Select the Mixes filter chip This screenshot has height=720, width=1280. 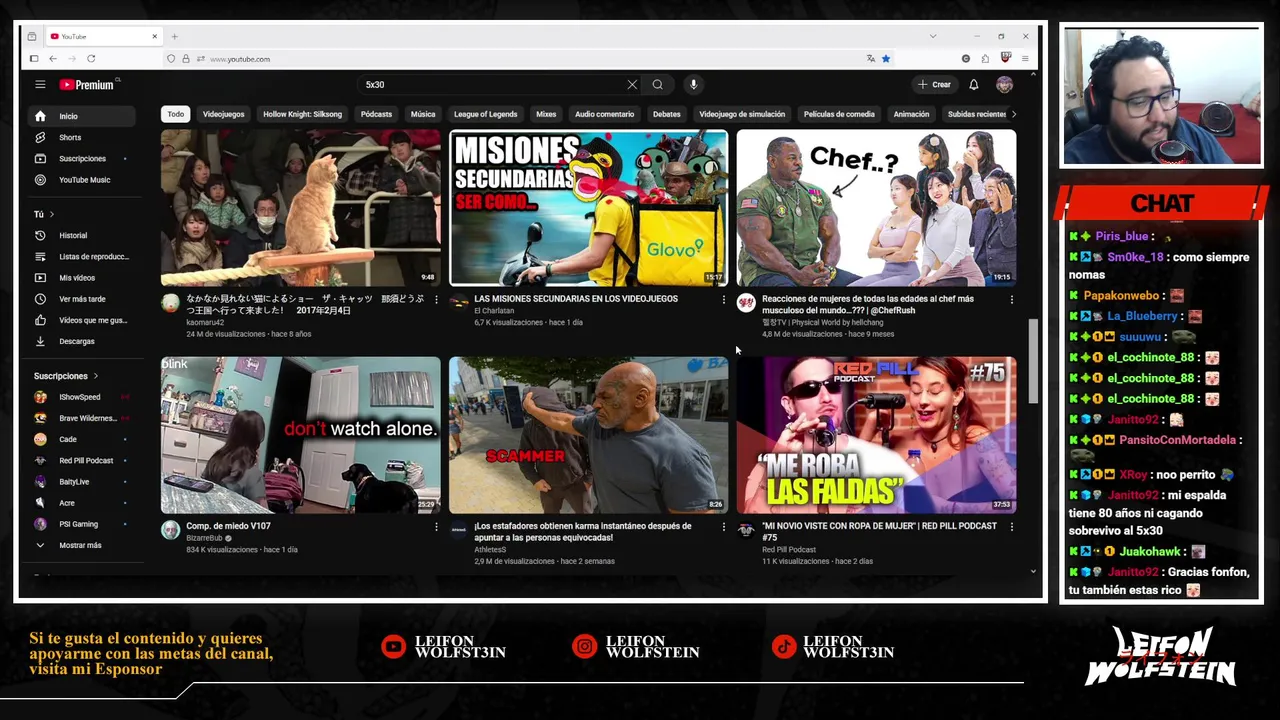click(546, 114)
